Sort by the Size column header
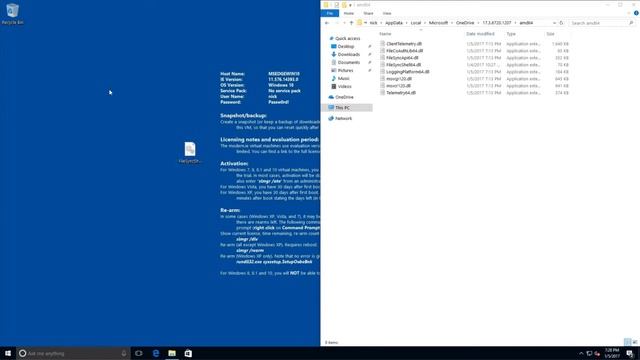Image resolution: width=640 pixels, height=360 pixels. pyautogui.click(x=551, y=34)
